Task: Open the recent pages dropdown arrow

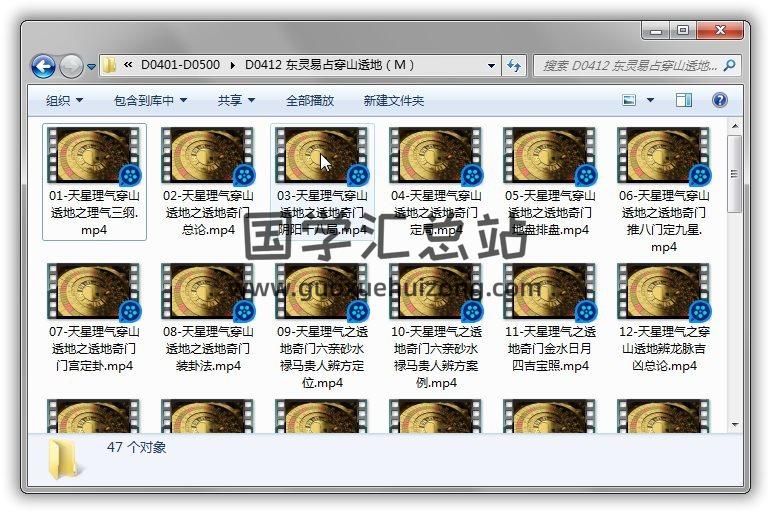Action: (91, 66)
